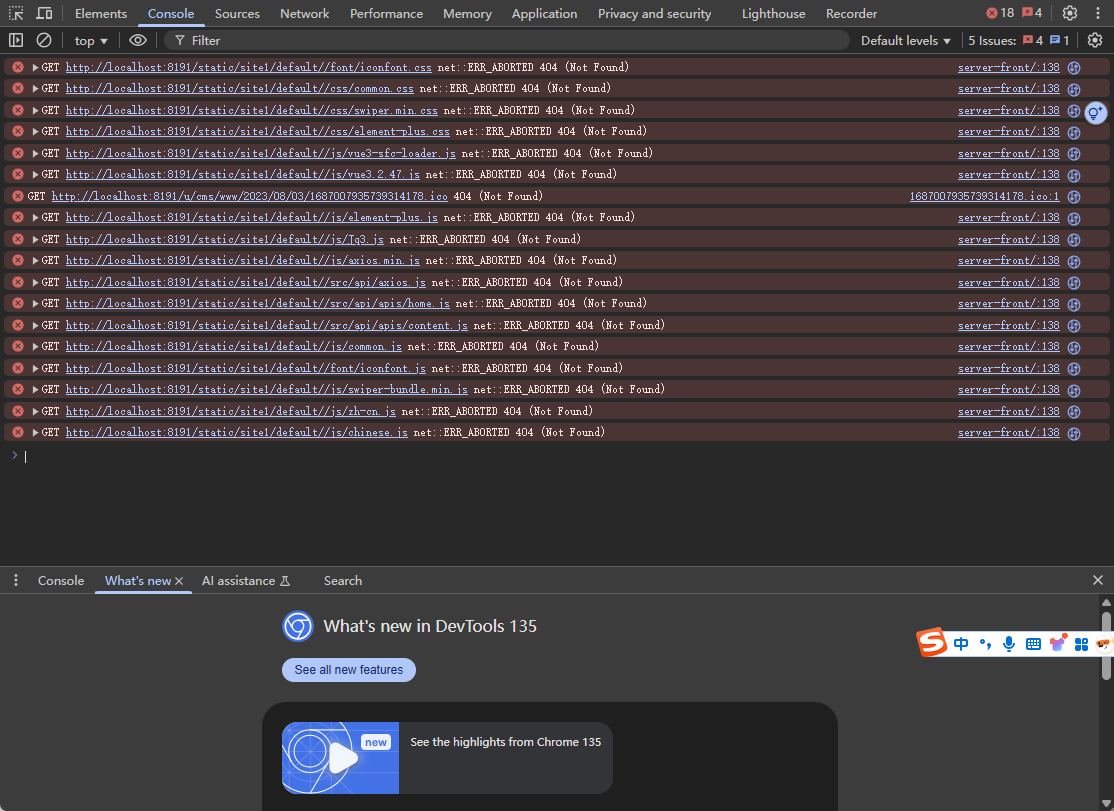This screenshot has width=1114, height=811.
Task: Click the AI lightbulb explain-error icon
Action: (1095, 112)
